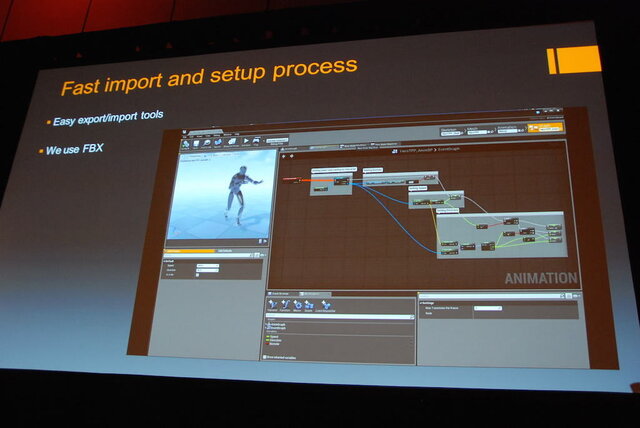Viewport: 640px width, 428px height.
Task: Click the Save toolbar icon
Action: click(196, 143)
